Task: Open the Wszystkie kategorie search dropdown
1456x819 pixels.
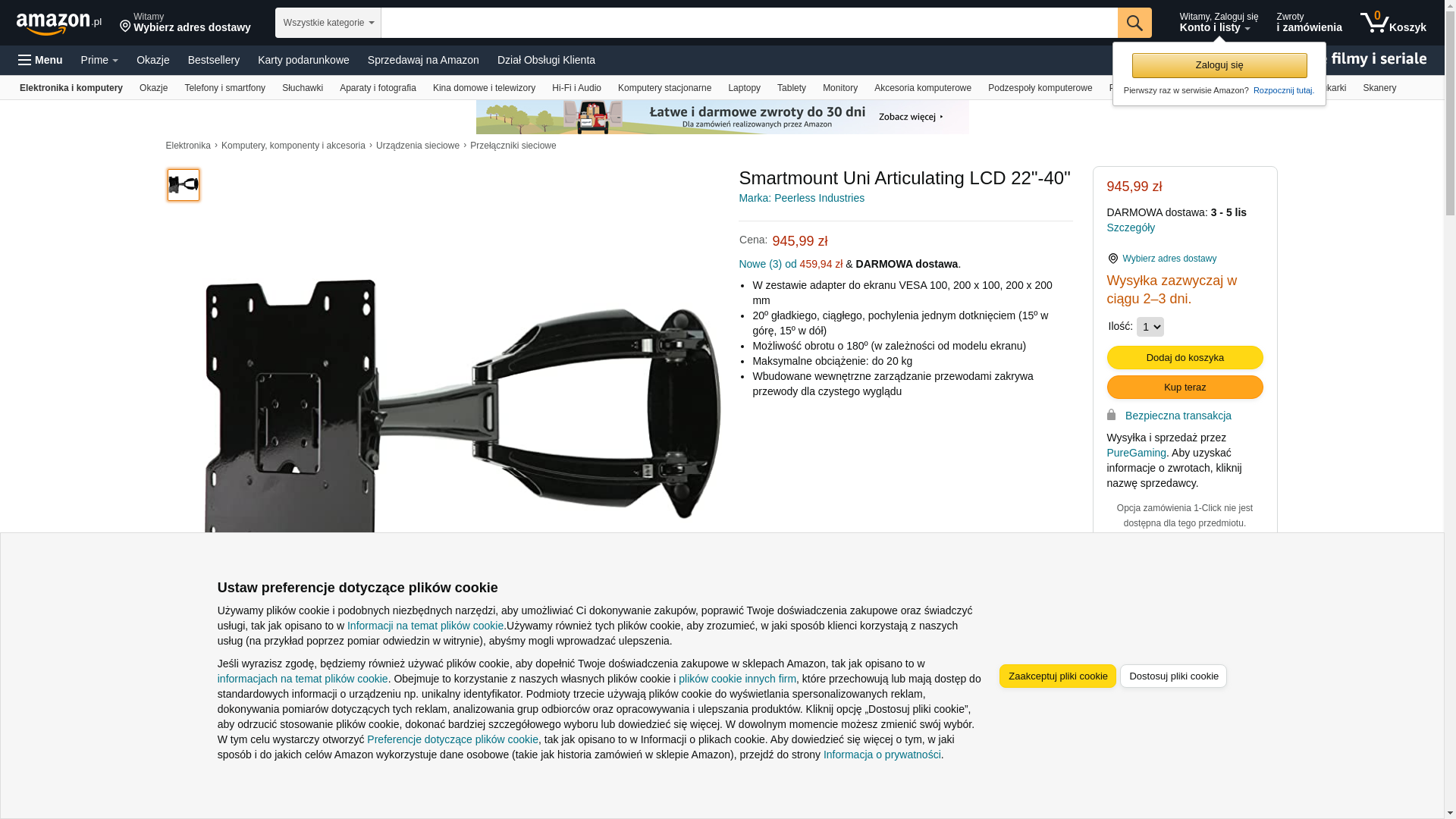Action: pos(328,23)
